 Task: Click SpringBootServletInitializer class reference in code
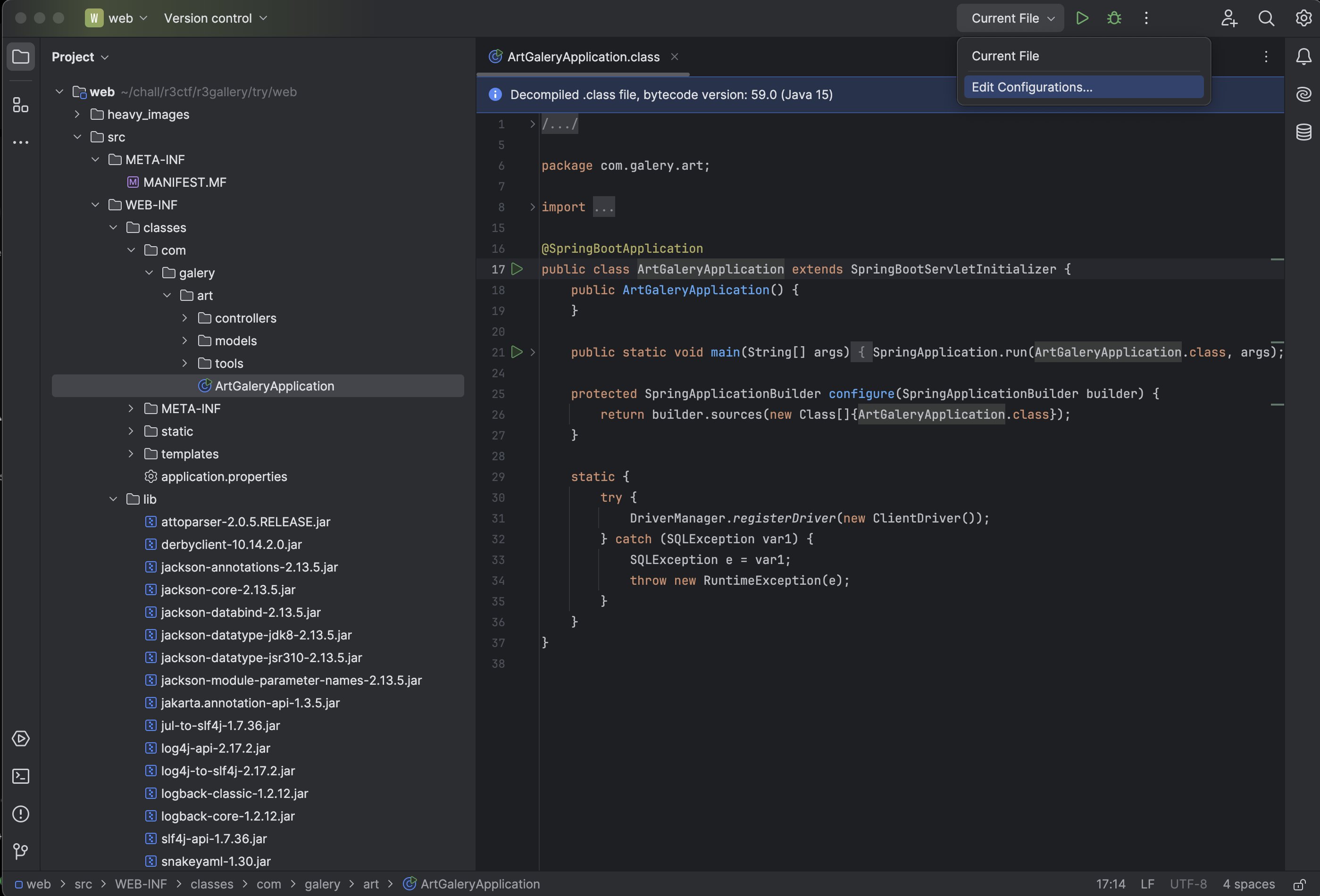pos(953,269)
